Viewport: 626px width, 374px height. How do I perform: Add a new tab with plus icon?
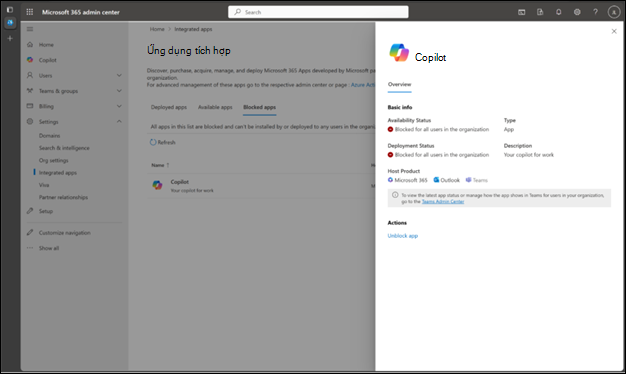coord(10,38)
